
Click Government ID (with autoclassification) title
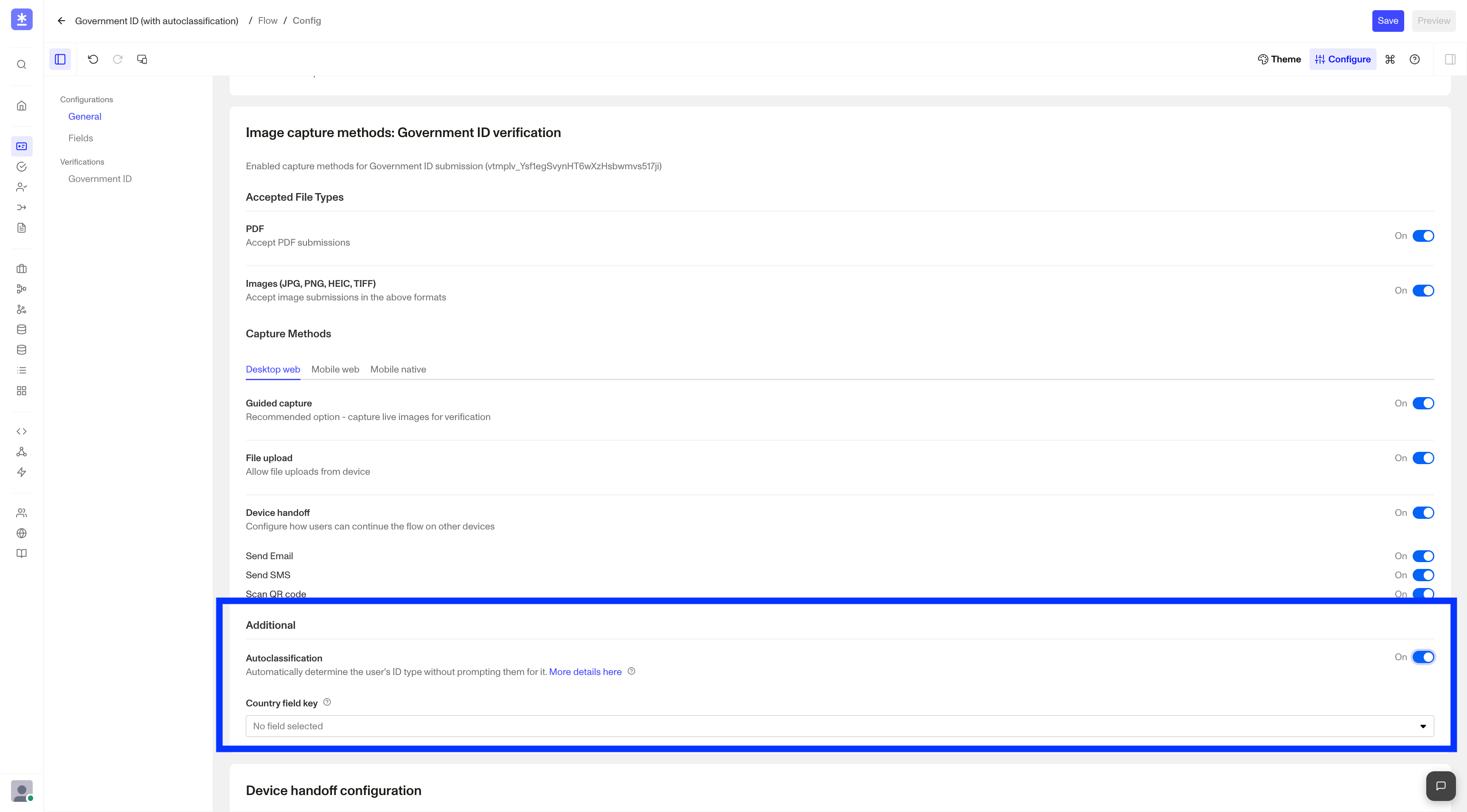click(x=157, y=21)
